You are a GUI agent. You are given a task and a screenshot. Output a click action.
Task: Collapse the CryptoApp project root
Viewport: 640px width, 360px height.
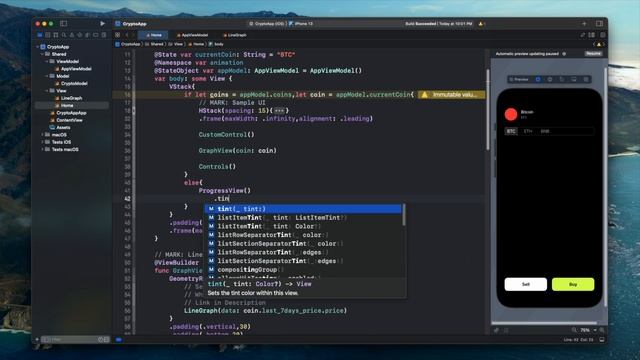(x=38, y=47)
